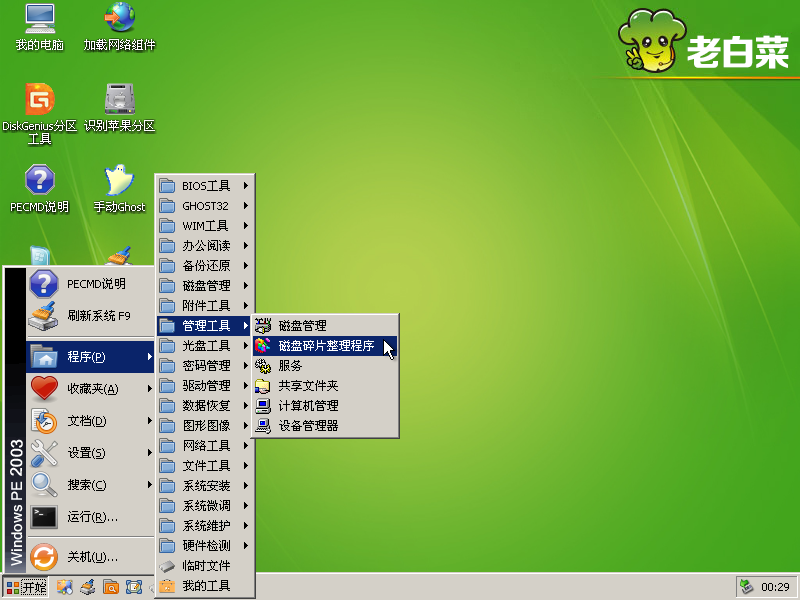Click 运行(R)... in start menu
800x600 pixels.
point(90,517)
